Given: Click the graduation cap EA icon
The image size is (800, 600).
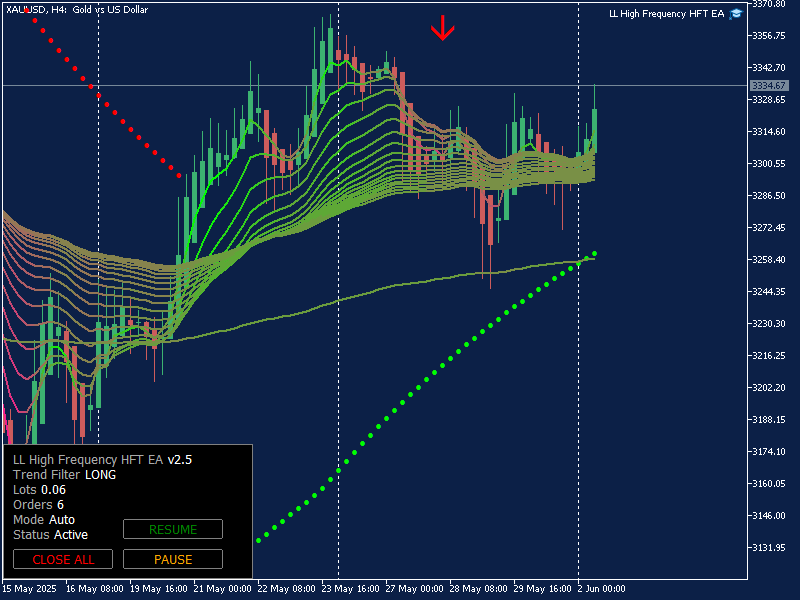Looking at the screenshot, I should [736, 14].
